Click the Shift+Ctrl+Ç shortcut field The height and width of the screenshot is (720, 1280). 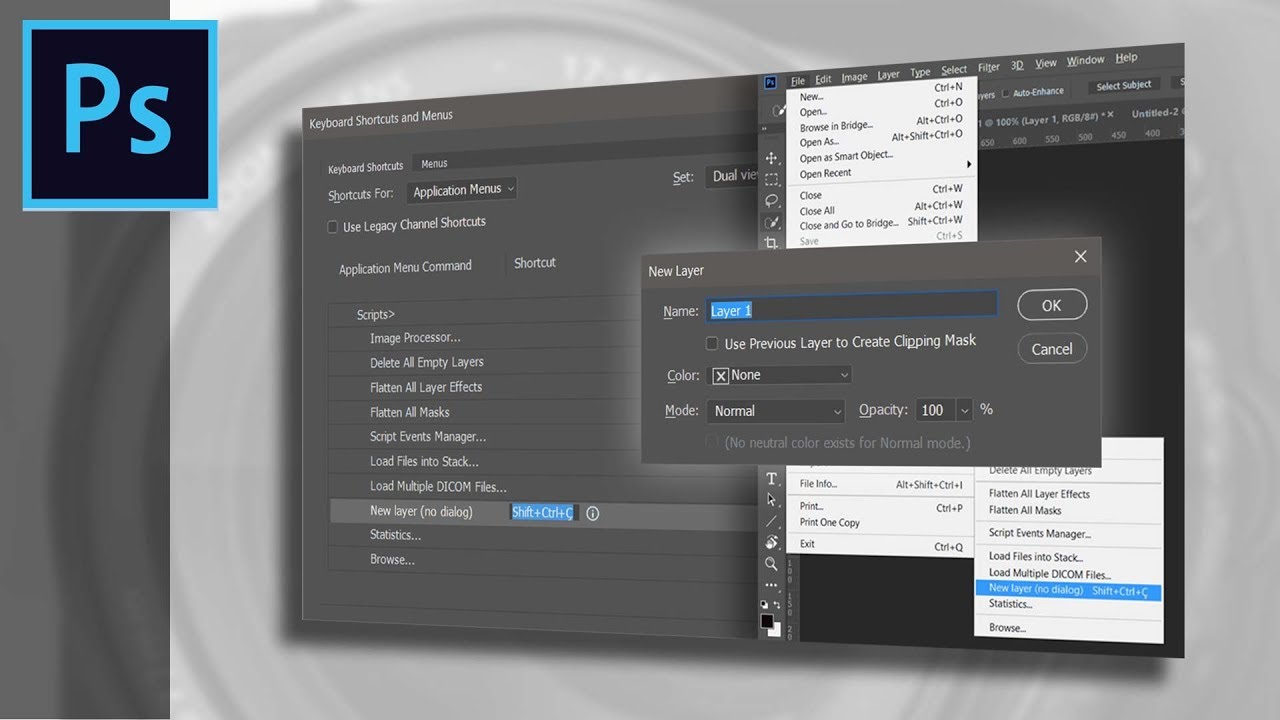tap(543, 513)
